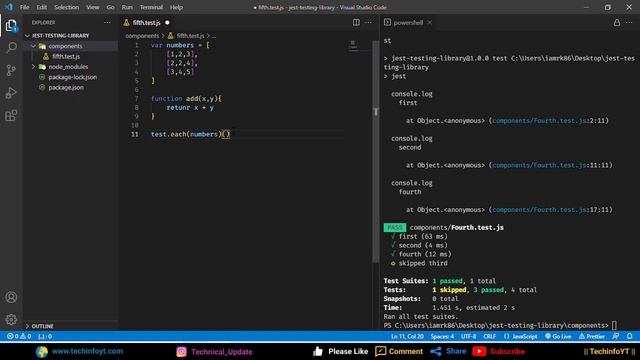Open editor more actions ellipsis
The height and width of the screenshot is (360, 640).
[369, 22]
